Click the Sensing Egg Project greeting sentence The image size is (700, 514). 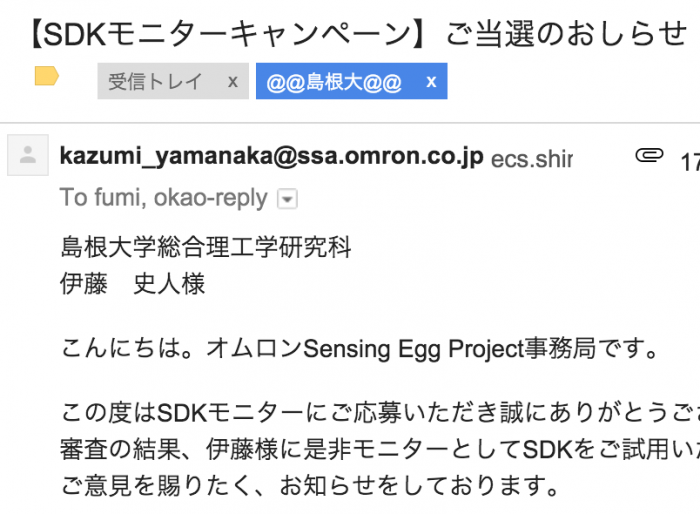pos(360,348)
